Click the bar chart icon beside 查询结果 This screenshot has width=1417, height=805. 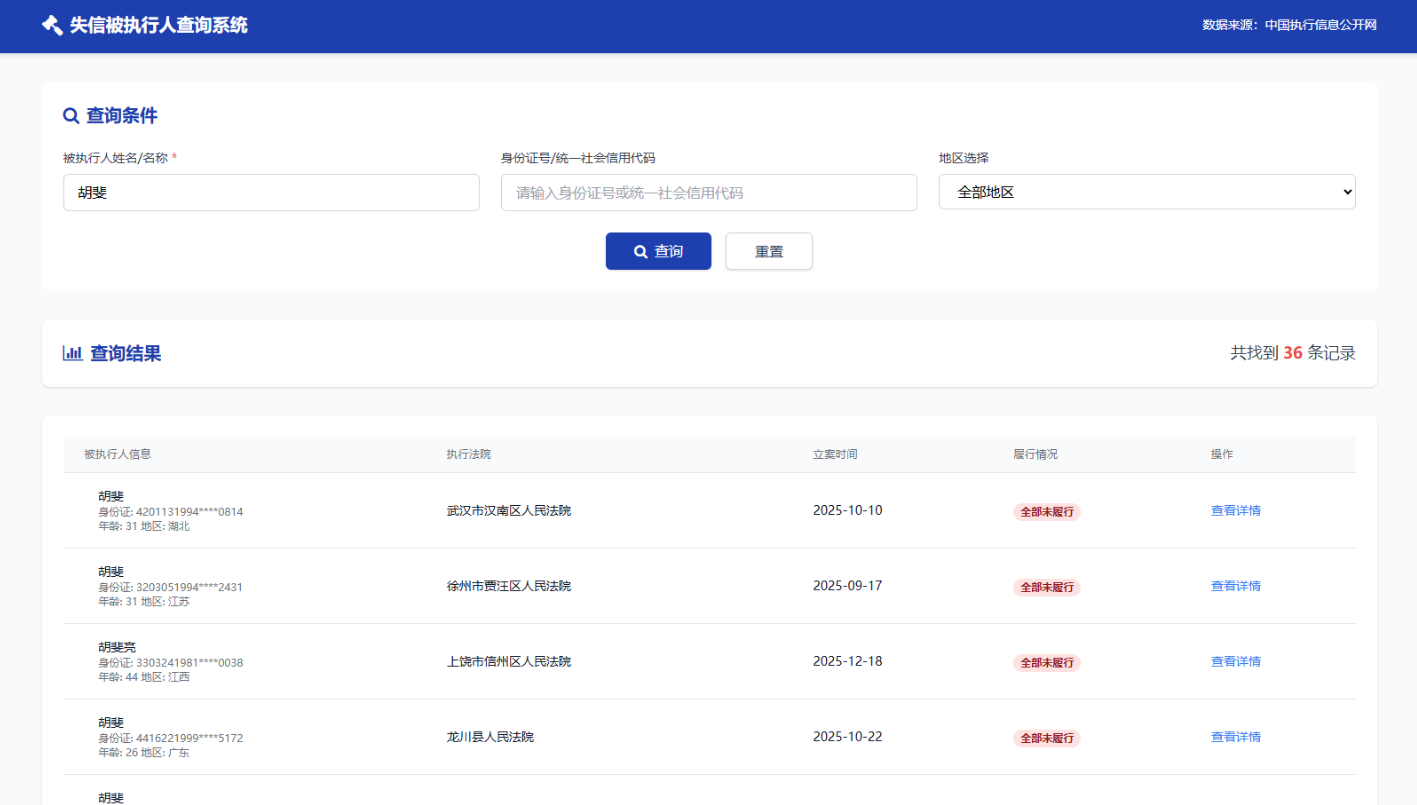[72, 353]
